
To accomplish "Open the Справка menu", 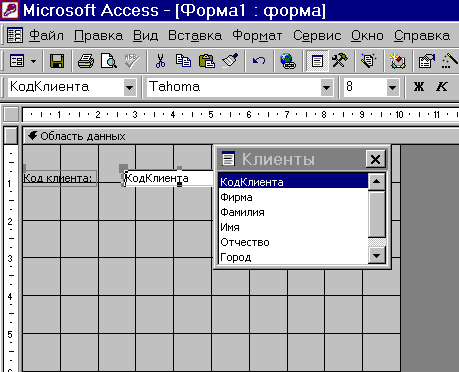I will pos(422,35).
